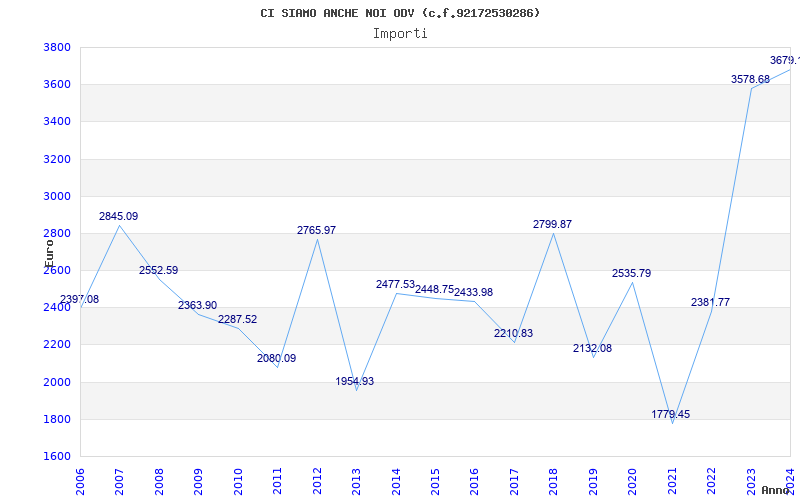Image resolution: width=800 pixels, height=500 pixels.
Task: Click the data label 2799.87
Action: pyautogui.click(x=553, y=224)
